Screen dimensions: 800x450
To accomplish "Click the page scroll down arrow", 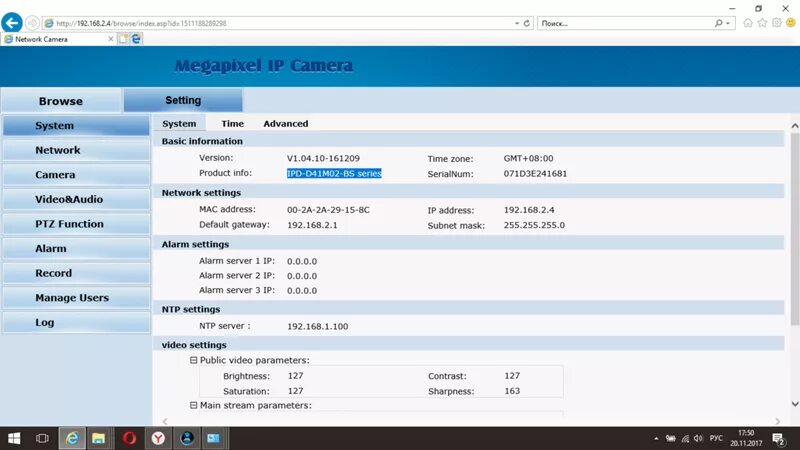I will 794,404.
